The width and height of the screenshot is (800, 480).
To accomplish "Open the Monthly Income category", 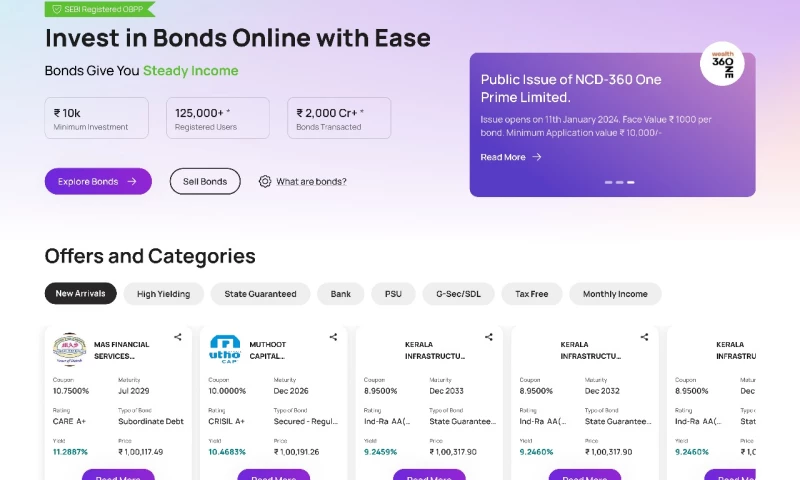I will 615,294.
